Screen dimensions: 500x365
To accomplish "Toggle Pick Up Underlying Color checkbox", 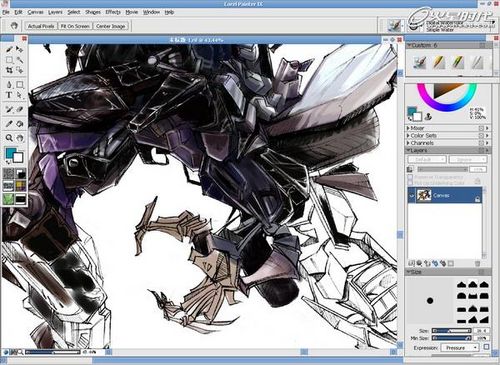I will click(x=410, y=183).
